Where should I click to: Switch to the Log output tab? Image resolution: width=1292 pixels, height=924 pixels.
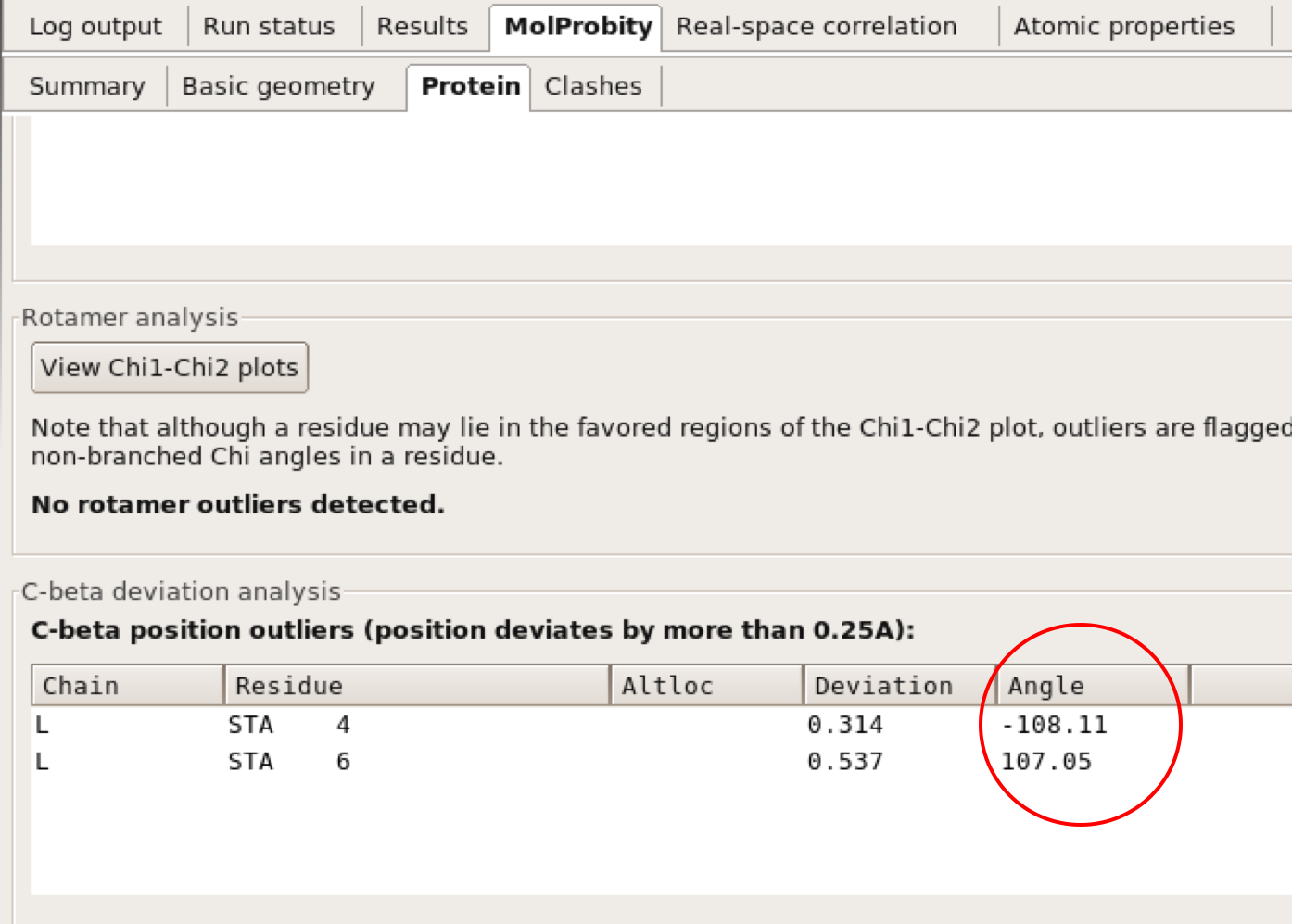click(x=95, y=27)
